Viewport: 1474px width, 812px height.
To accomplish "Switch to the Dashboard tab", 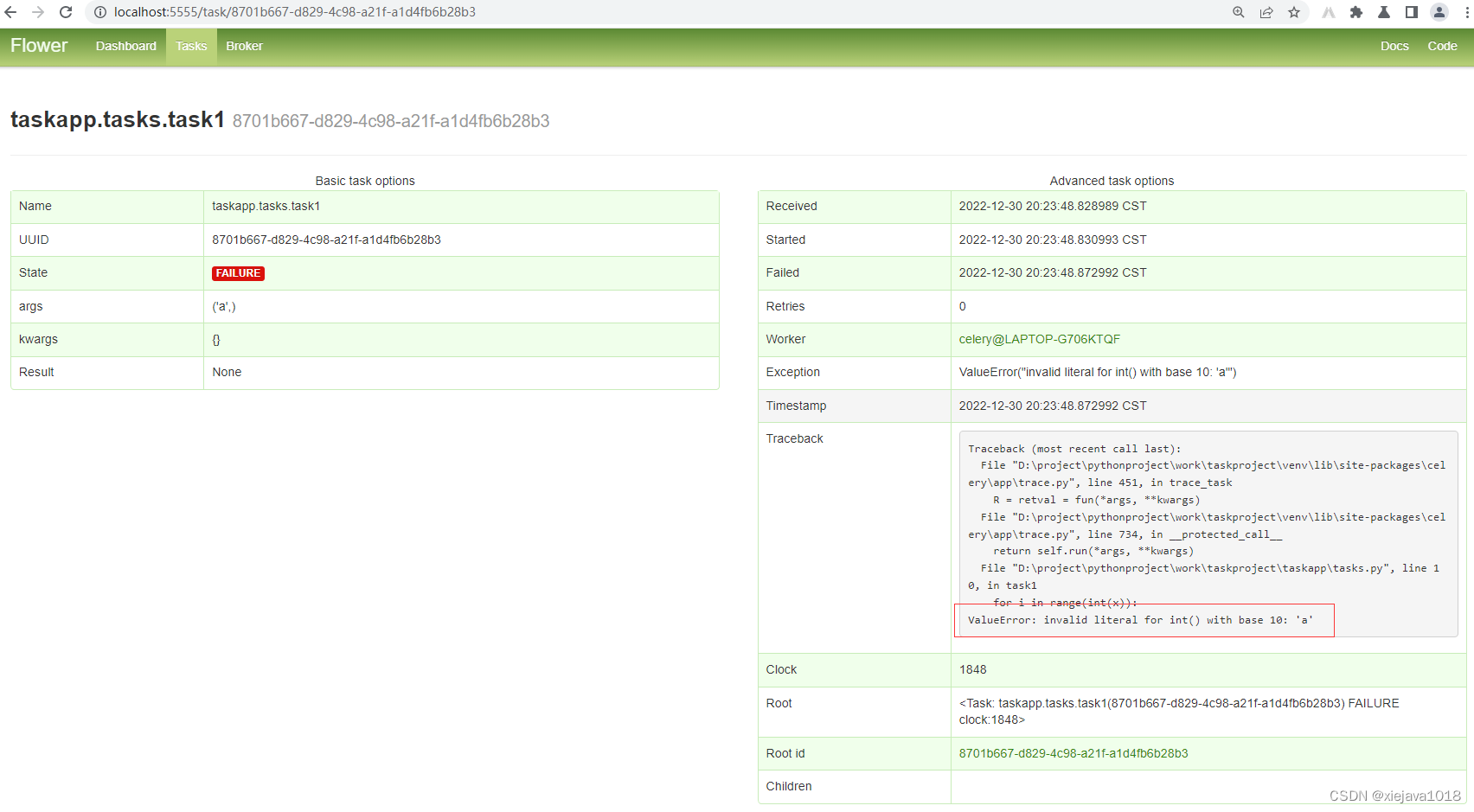I will [125, 46].
